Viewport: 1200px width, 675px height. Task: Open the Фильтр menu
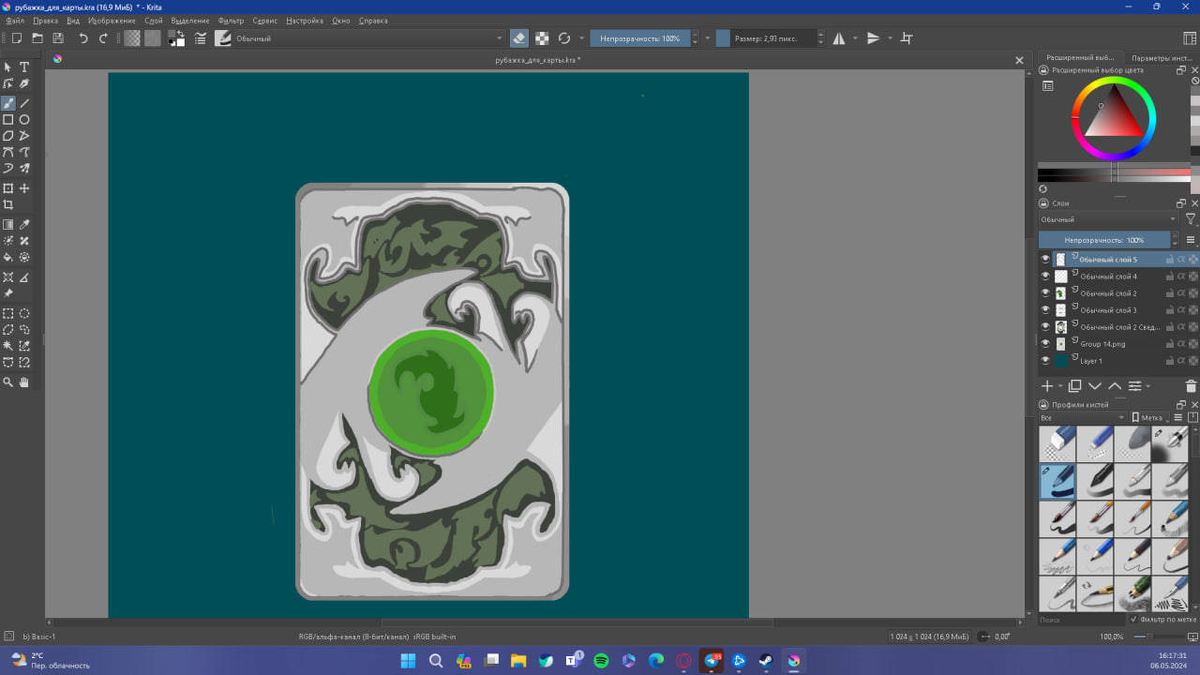tap(230, 20)
